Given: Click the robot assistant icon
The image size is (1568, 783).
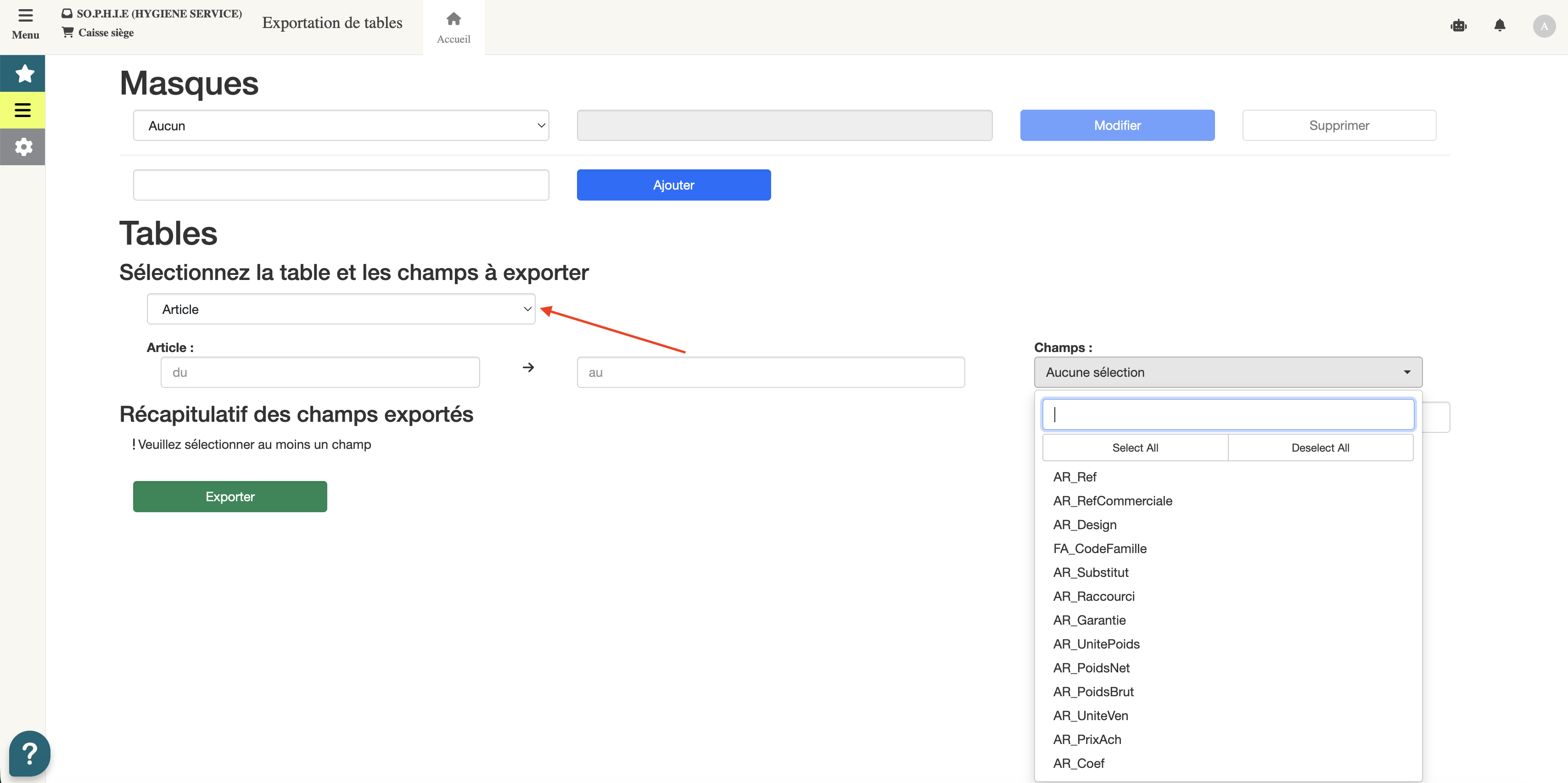Looking at the screenshot, I should pos(1458,26).
